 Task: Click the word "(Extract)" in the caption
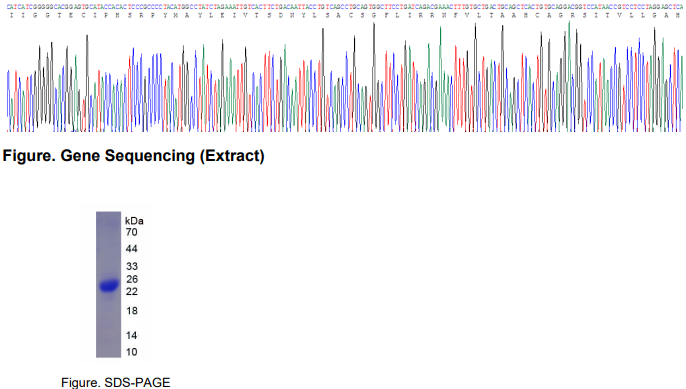232,156
